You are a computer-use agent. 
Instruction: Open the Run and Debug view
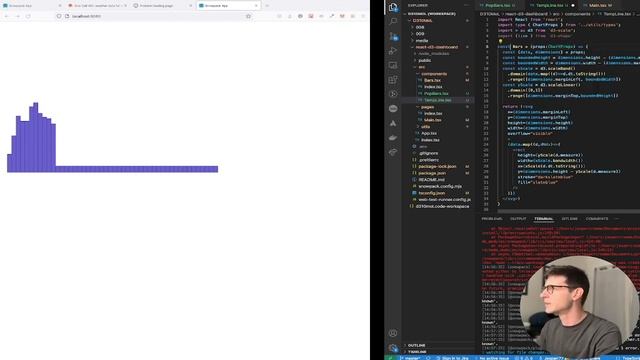point(393,51)
